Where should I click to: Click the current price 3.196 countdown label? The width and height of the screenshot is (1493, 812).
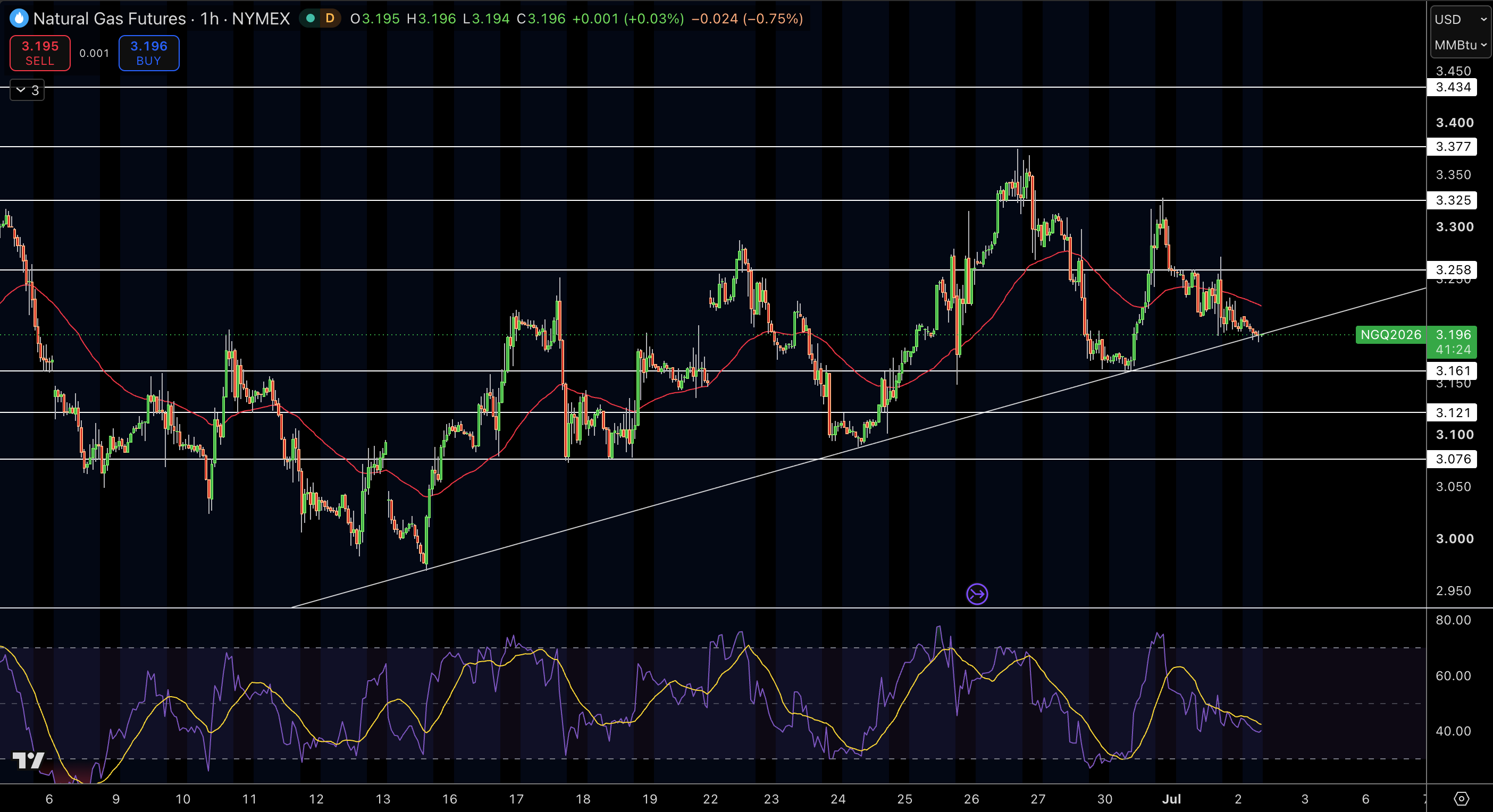(1453, 342)
